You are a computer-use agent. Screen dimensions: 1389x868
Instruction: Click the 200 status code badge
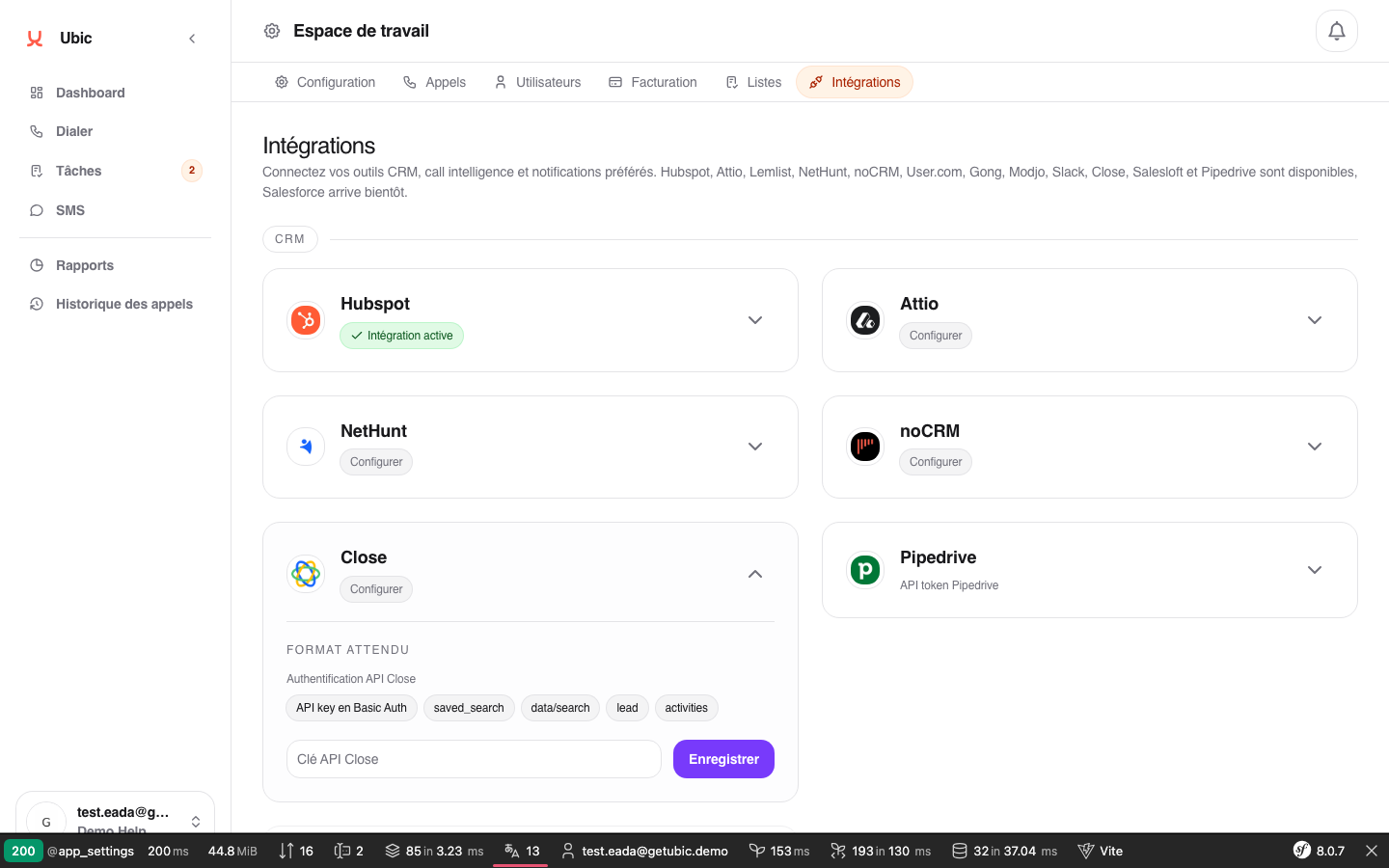[23, 851]
